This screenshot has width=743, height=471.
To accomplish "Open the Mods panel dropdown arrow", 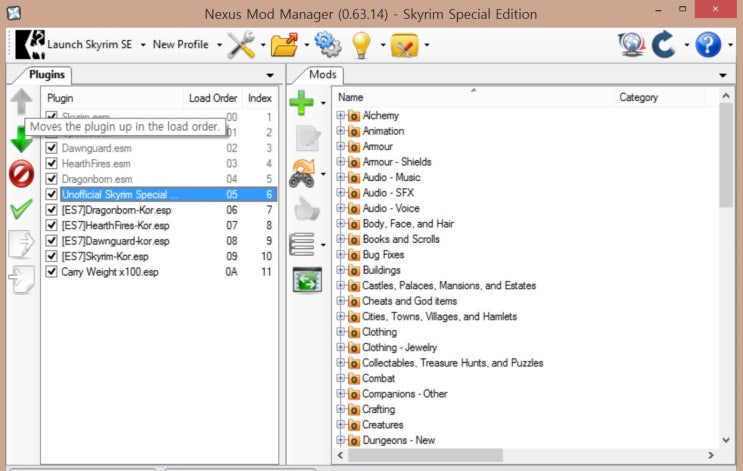I will point(723,75).
